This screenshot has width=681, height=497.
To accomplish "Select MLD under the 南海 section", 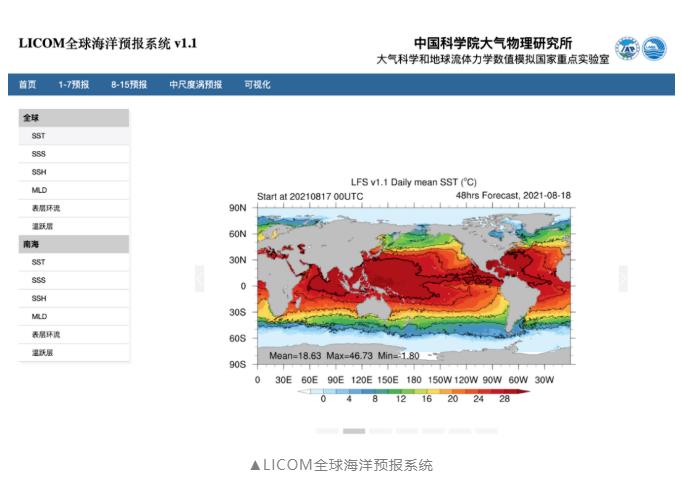I will click(74, 316).
